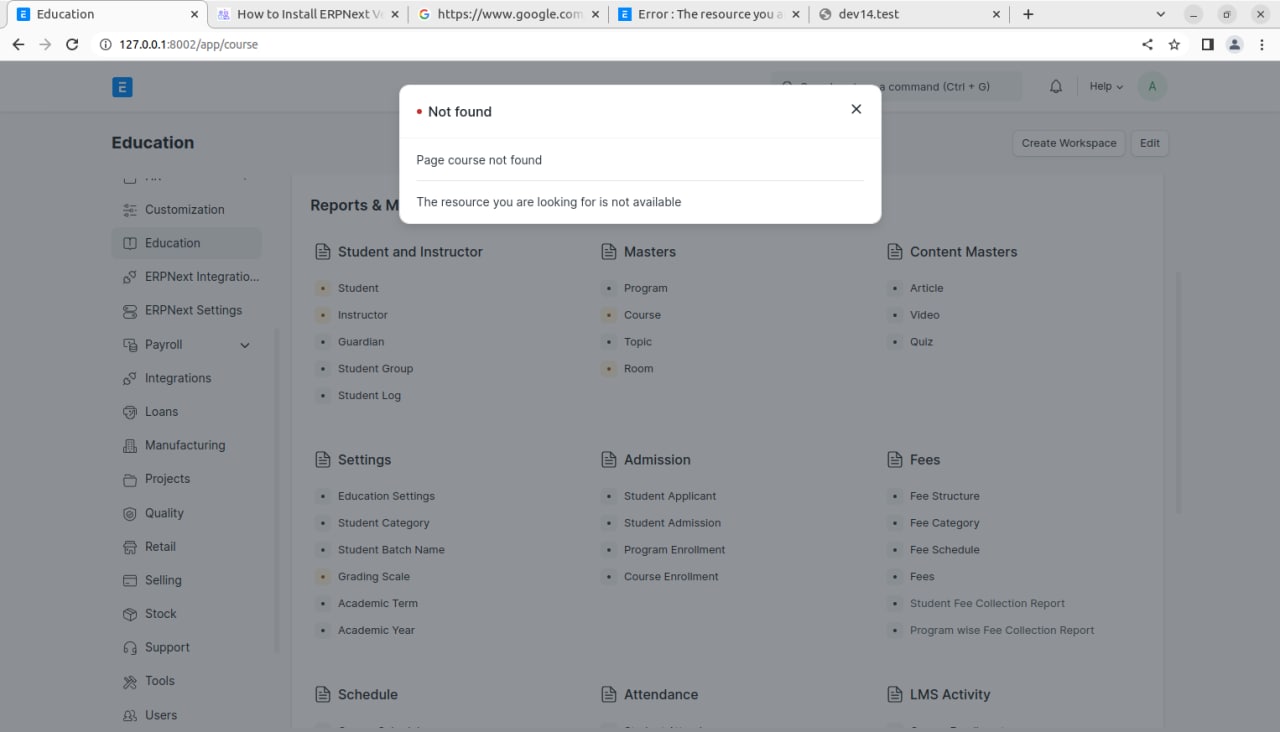The height and width of the screenshot is (732, 1280).
Task: Open Education Settings link
Action: pyautogui.click(x=386, y=496)
